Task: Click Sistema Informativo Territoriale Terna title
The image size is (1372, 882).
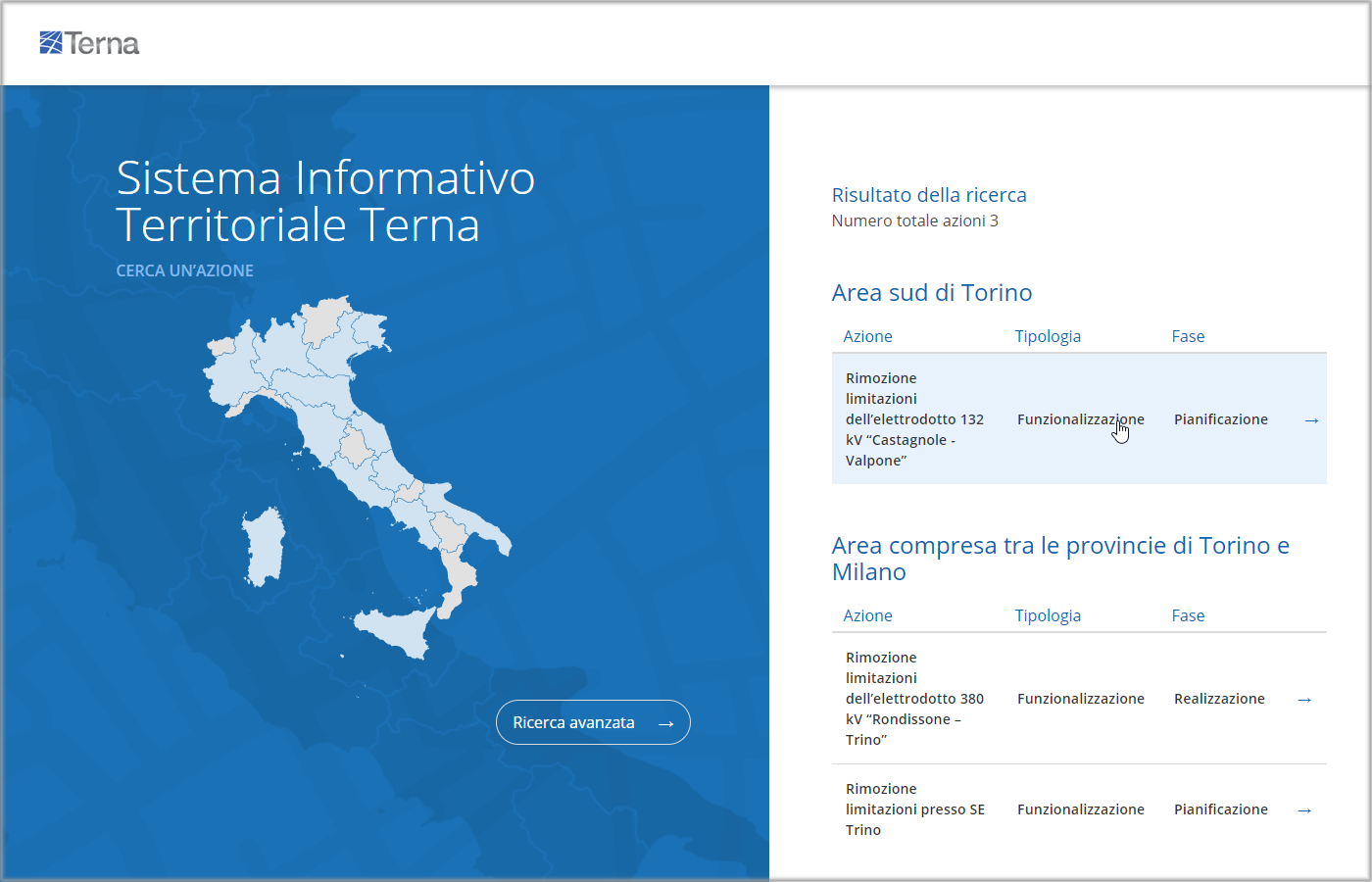Action: point(325,201)
